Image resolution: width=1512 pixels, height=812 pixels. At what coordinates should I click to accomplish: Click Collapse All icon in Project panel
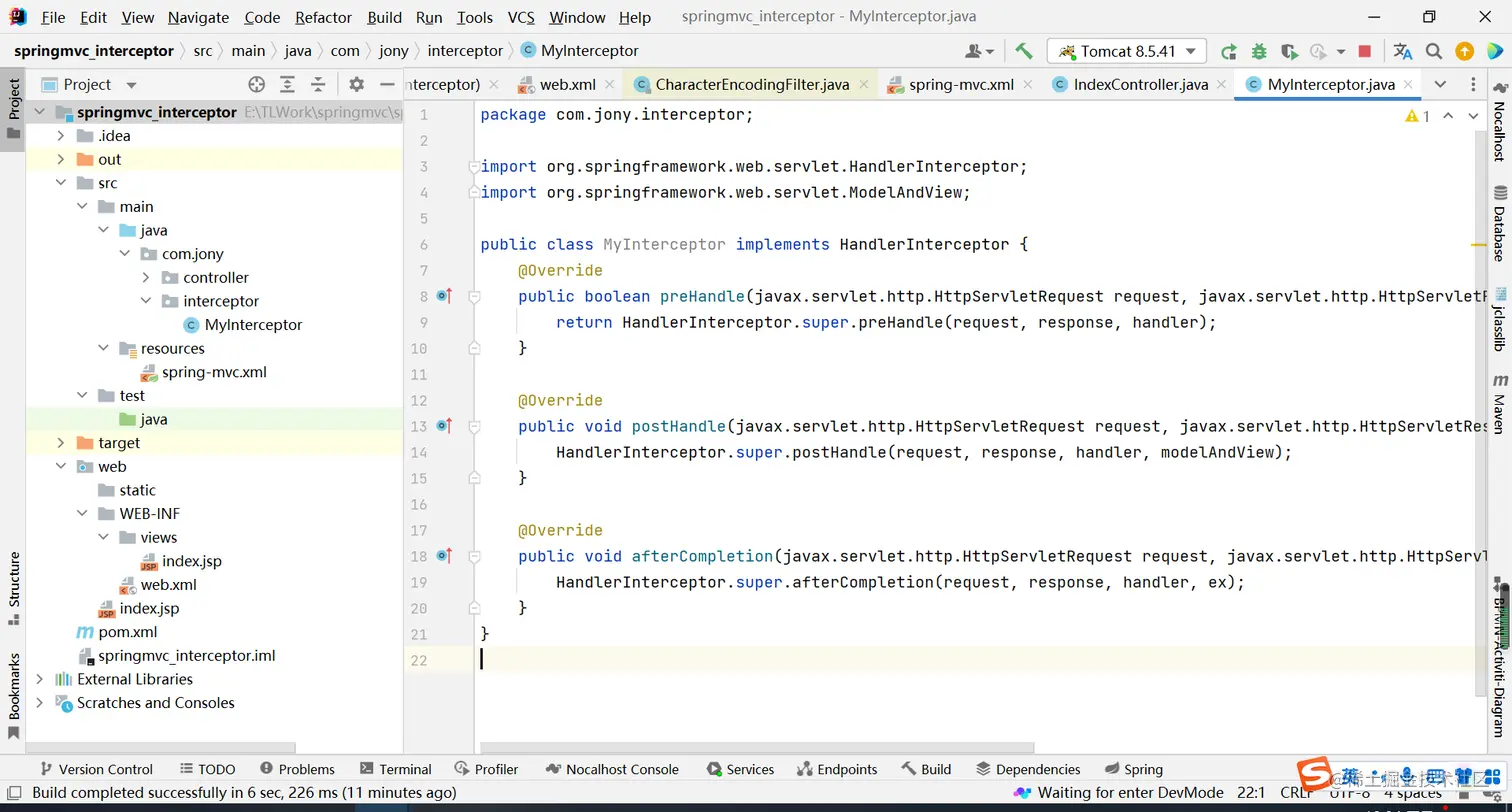tap(318, 84)
